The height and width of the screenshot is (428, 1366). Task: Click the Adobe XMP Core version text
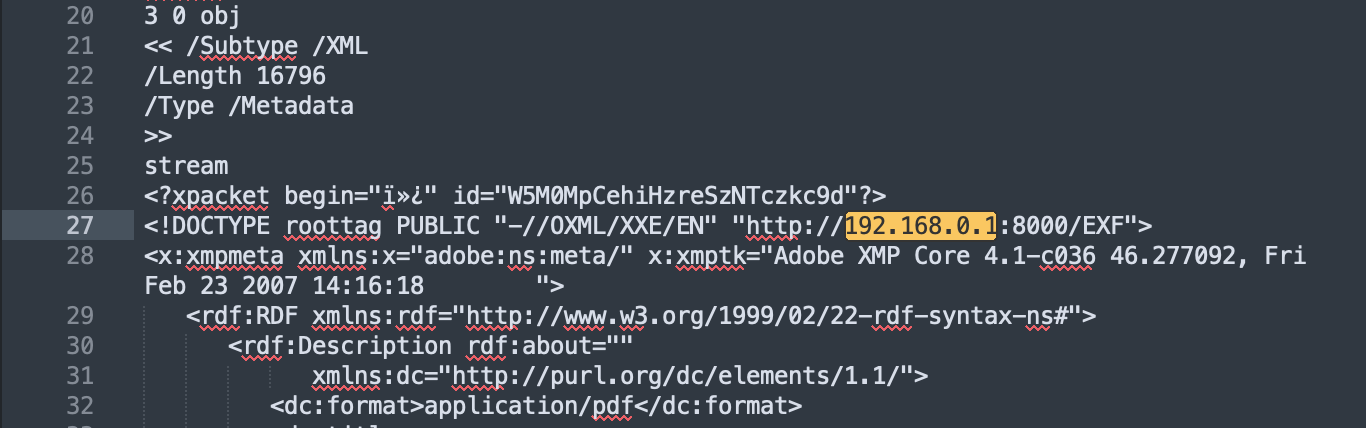pos(948,256)
